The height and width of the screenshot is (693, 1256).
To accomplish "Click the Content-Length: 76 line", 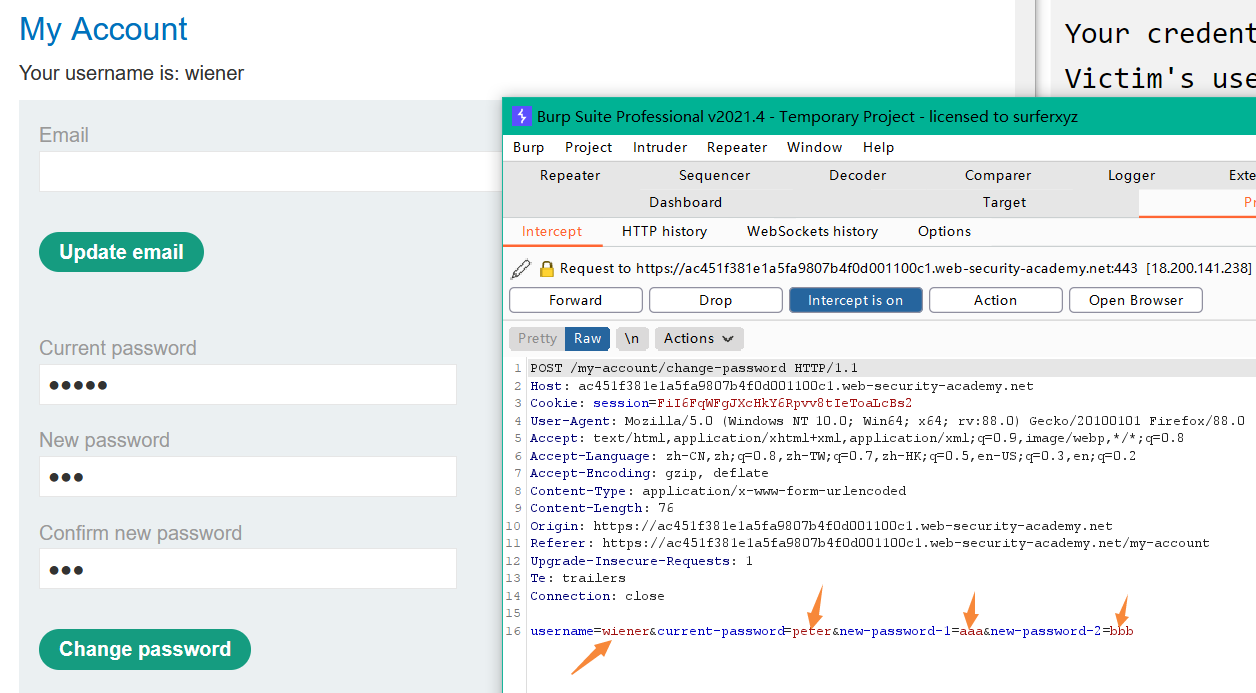I will tap(602, 508).
